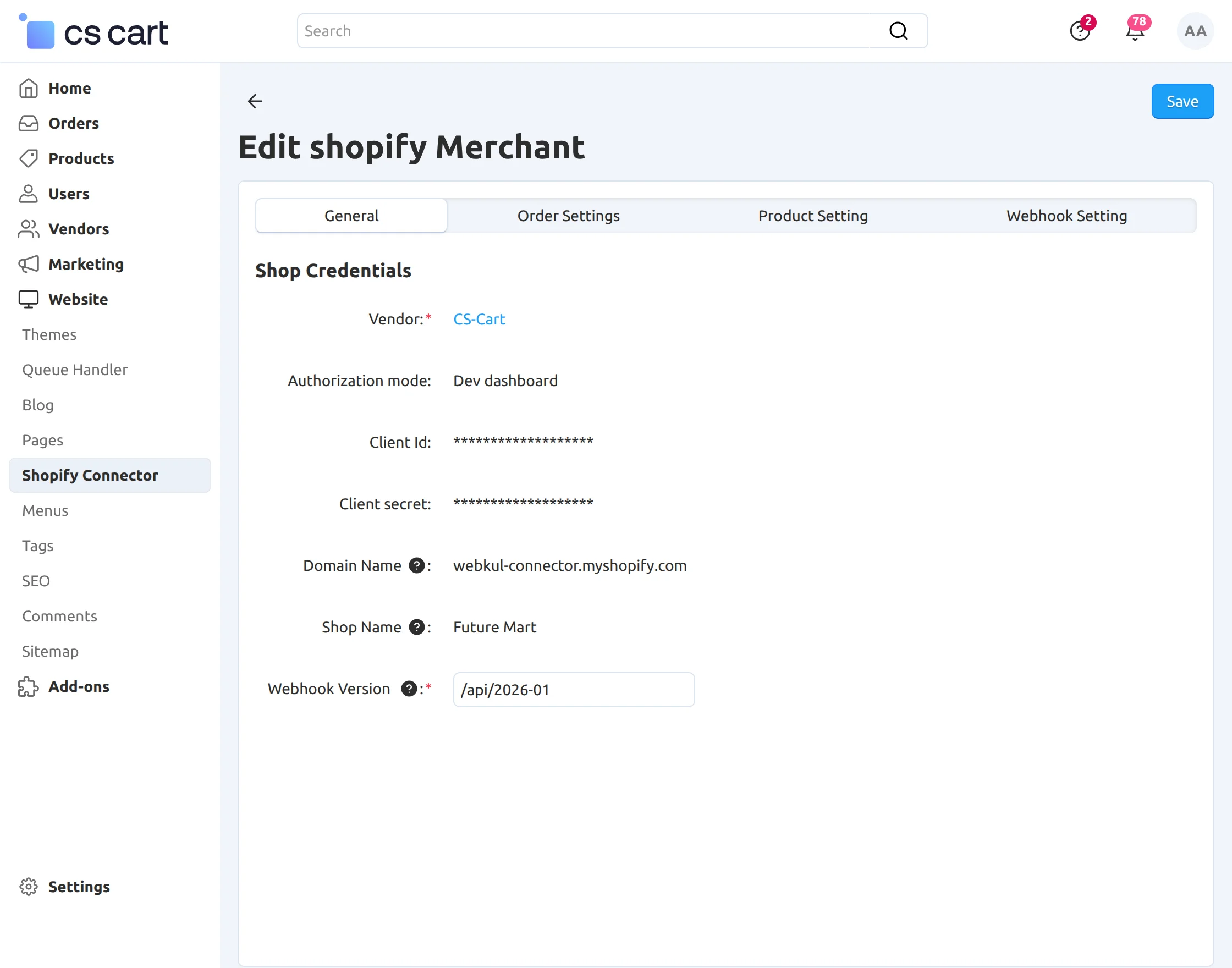Click the Domain Name help tooltip icon

click(x=416, y=565)
